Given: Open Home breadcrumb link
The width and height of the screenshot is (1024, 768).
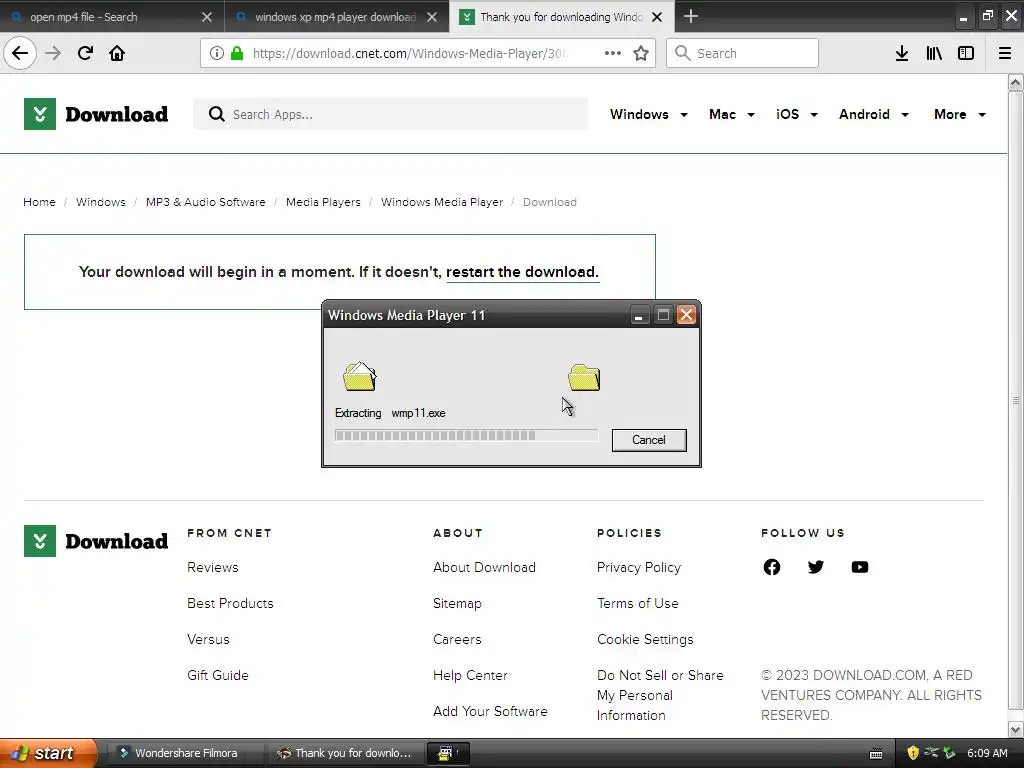Looking at the screenshot, I should pos(39,202).
